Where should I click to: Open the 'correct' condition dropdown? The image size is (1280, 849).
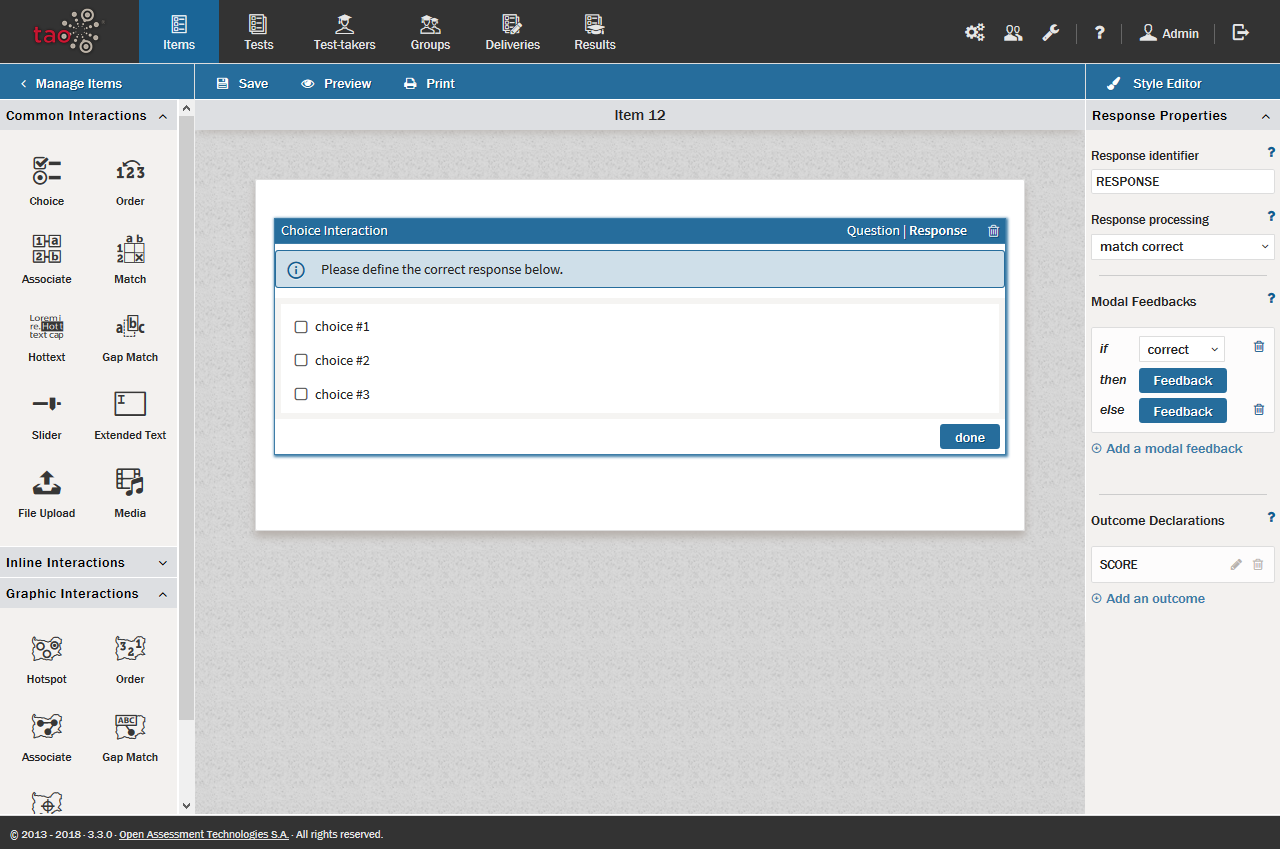pos(1181,349)
